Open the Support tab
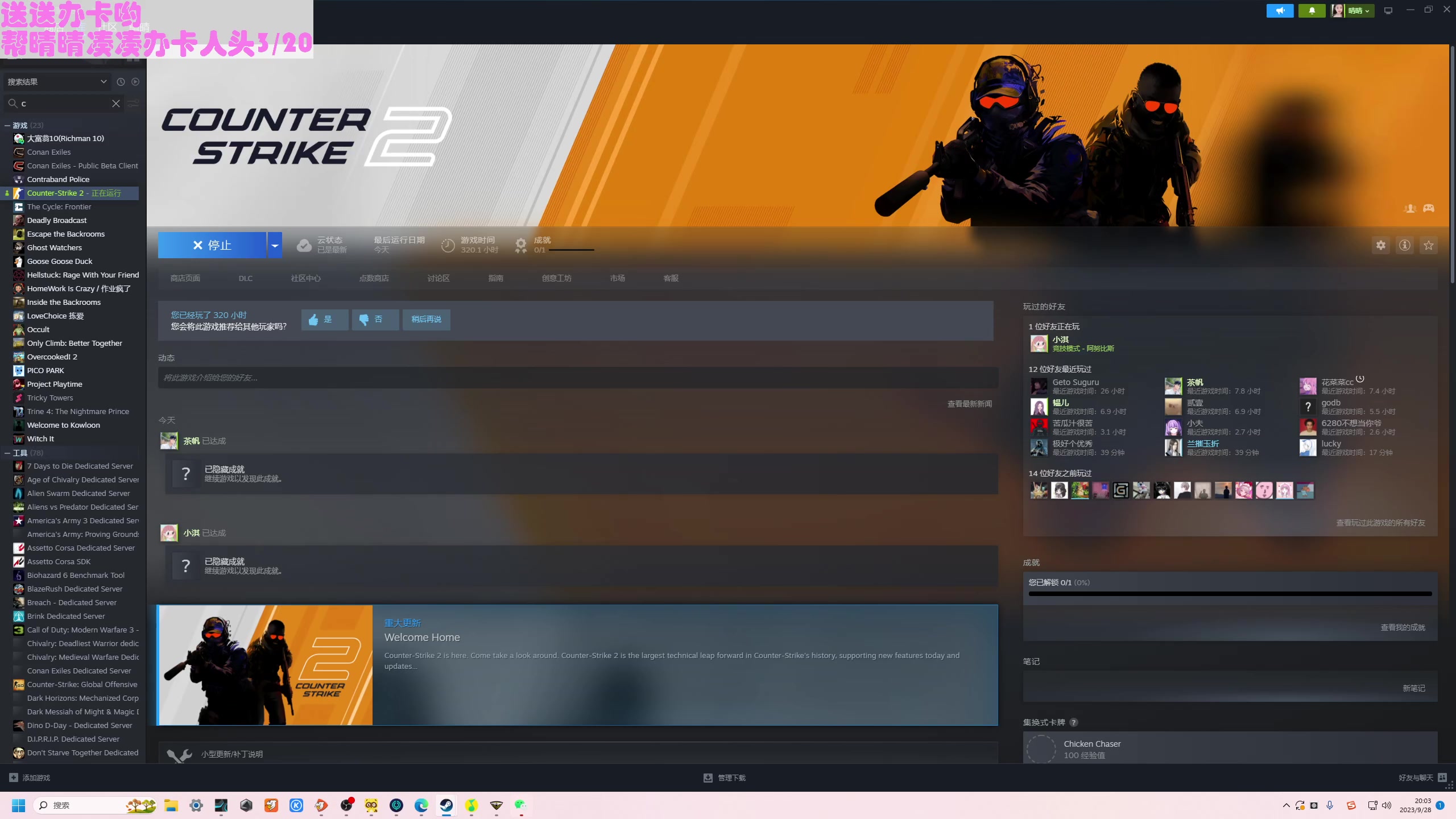This screenshot has width=1456, height=819. [x=671, y=278]
